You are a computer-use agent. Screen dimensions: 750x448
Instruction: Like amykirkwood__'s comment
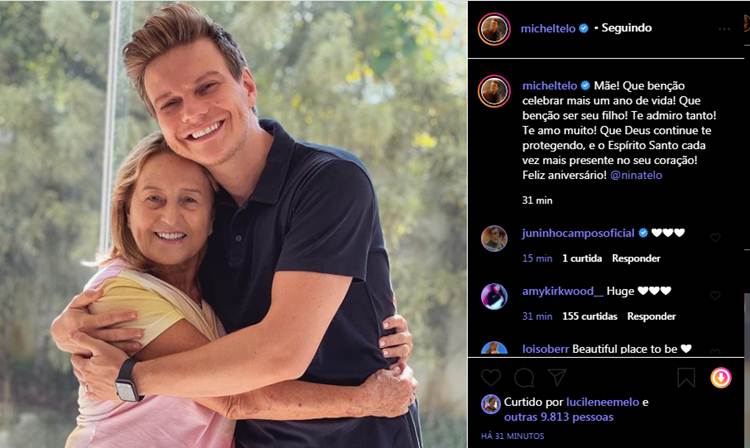tap(715, 296)
